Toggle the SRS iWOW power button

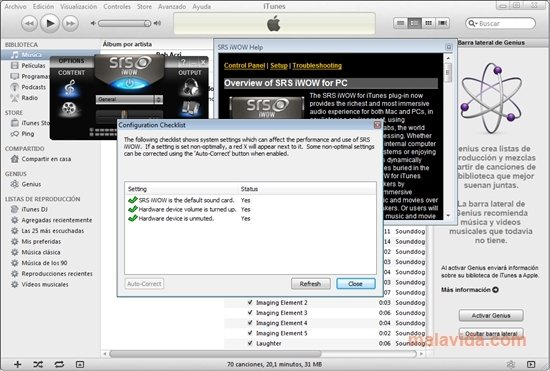pyautogui.click(x=129, y=84)
